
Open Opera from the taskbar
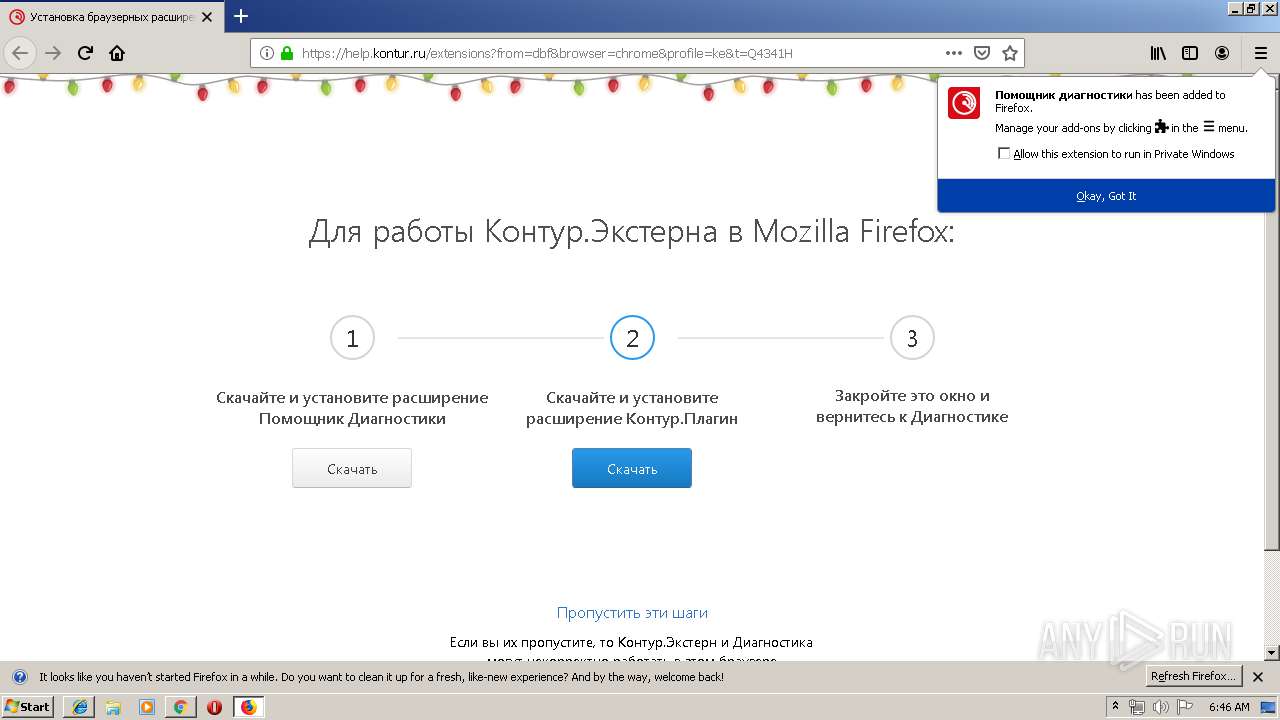click(x=214, y=706)
